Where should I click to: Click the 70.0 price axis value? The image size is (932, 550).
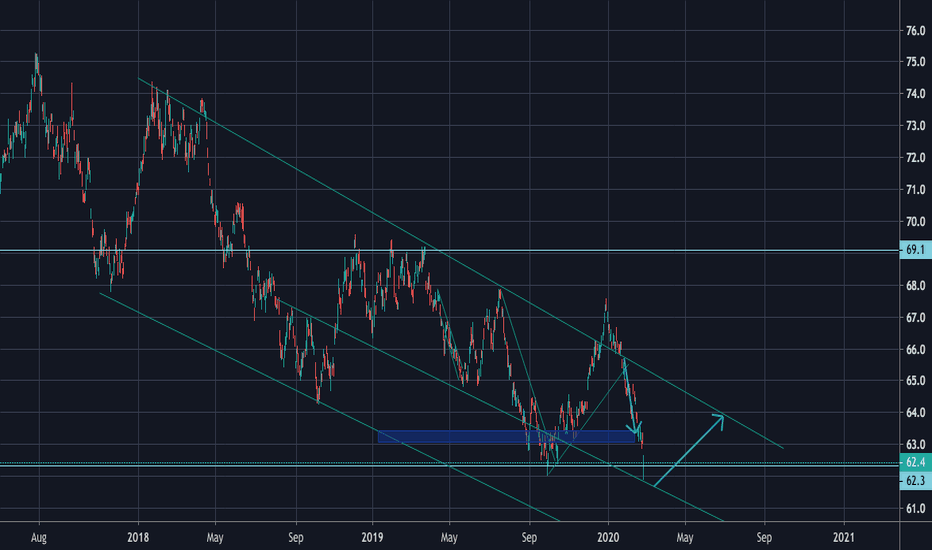(915, 222)
